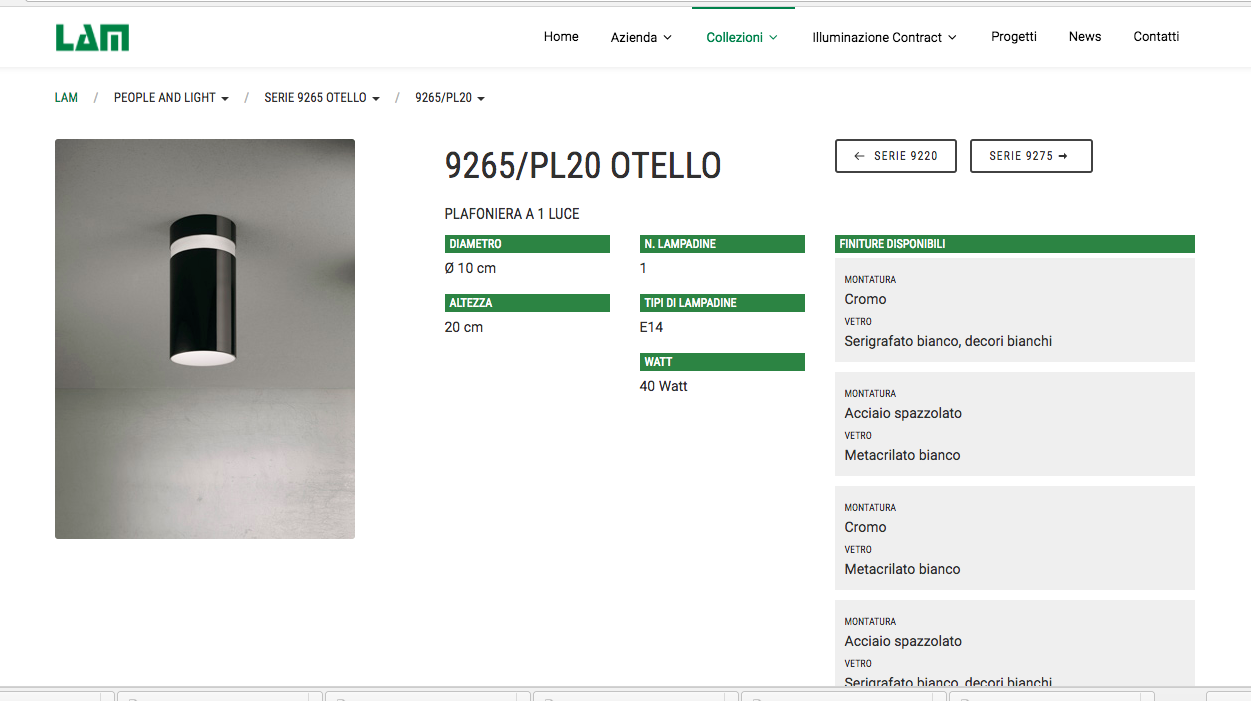Open the News page

[1084, 37]
